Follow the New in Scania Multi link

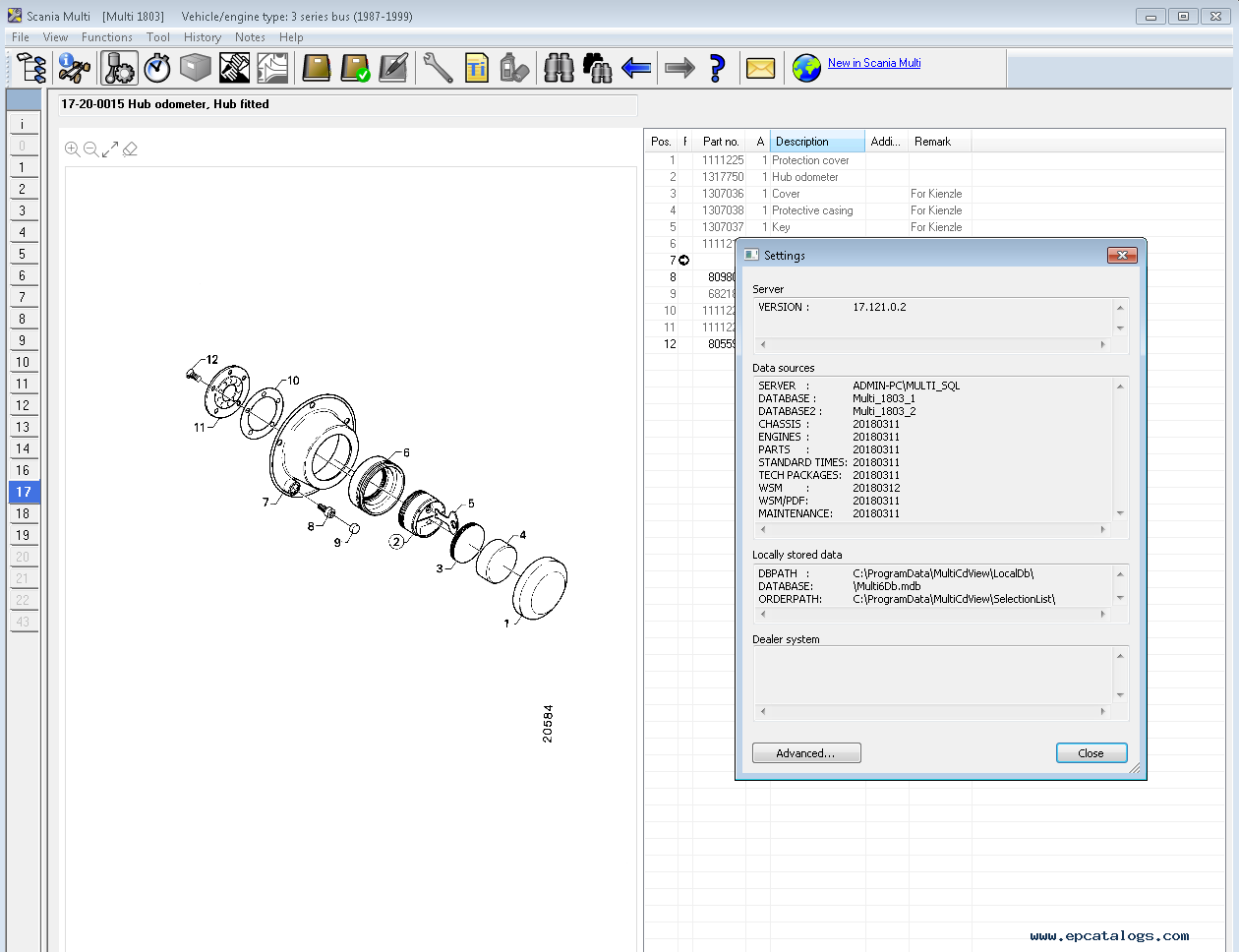pos(874,63)
